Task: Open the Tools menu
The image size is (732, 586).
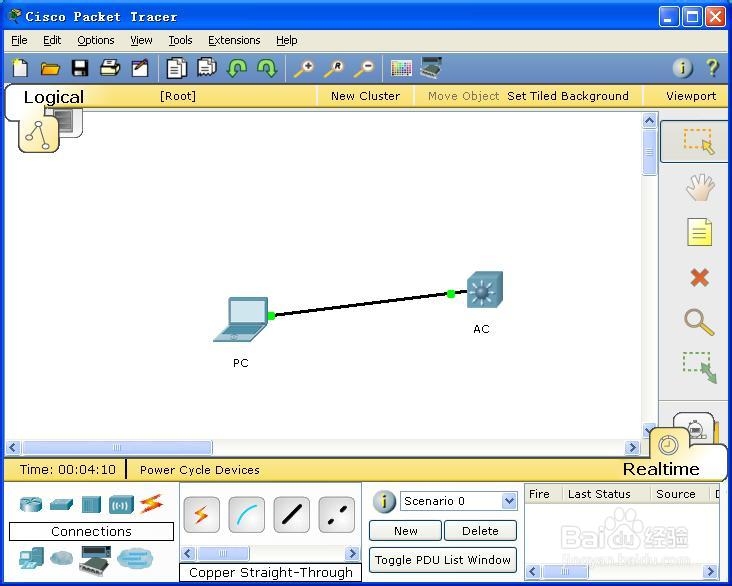Action: pos(180,40)
